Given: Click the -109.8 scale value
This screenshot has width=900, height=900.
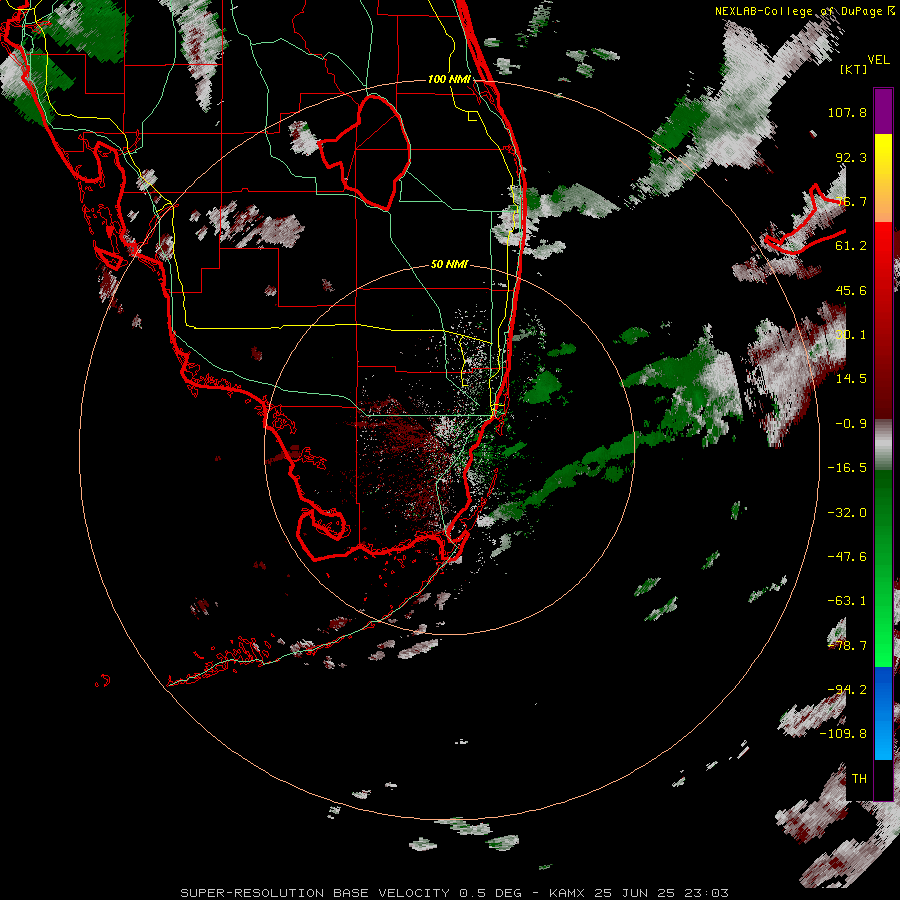Looking at the screenshot, I should coord(843,734).
